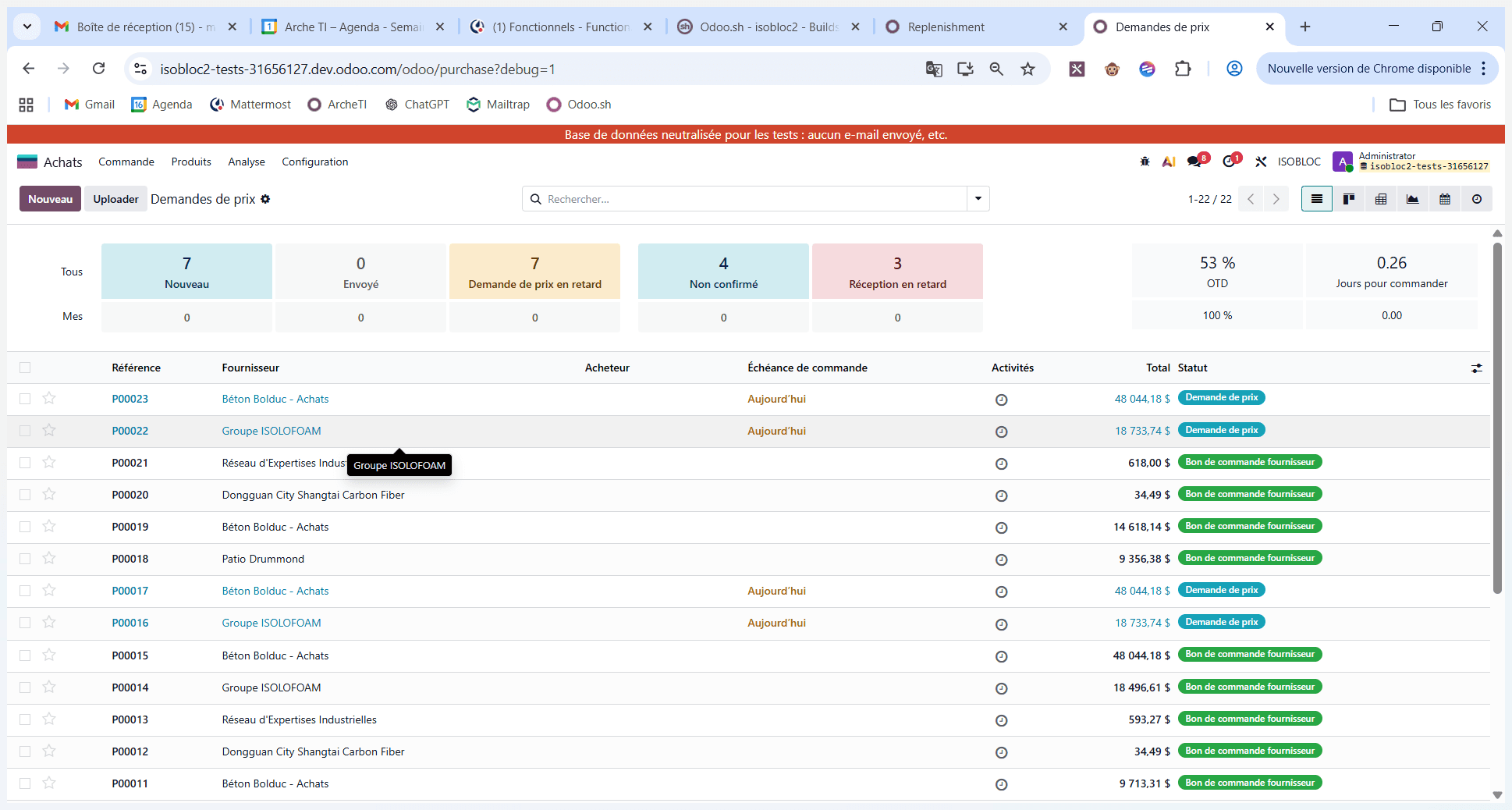The height and width of the screenshot is (810, 1512).
Task: Expand the search options dropdown arrow
Action: click(x=978, y=199)
